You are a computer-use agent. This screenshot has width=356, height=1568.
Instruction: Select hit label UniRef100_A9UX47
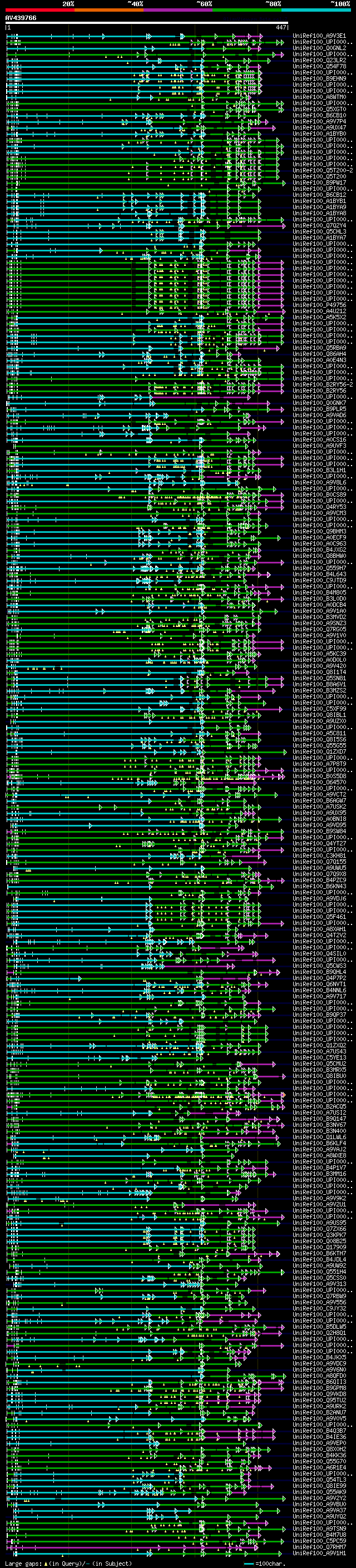[319, 127]
